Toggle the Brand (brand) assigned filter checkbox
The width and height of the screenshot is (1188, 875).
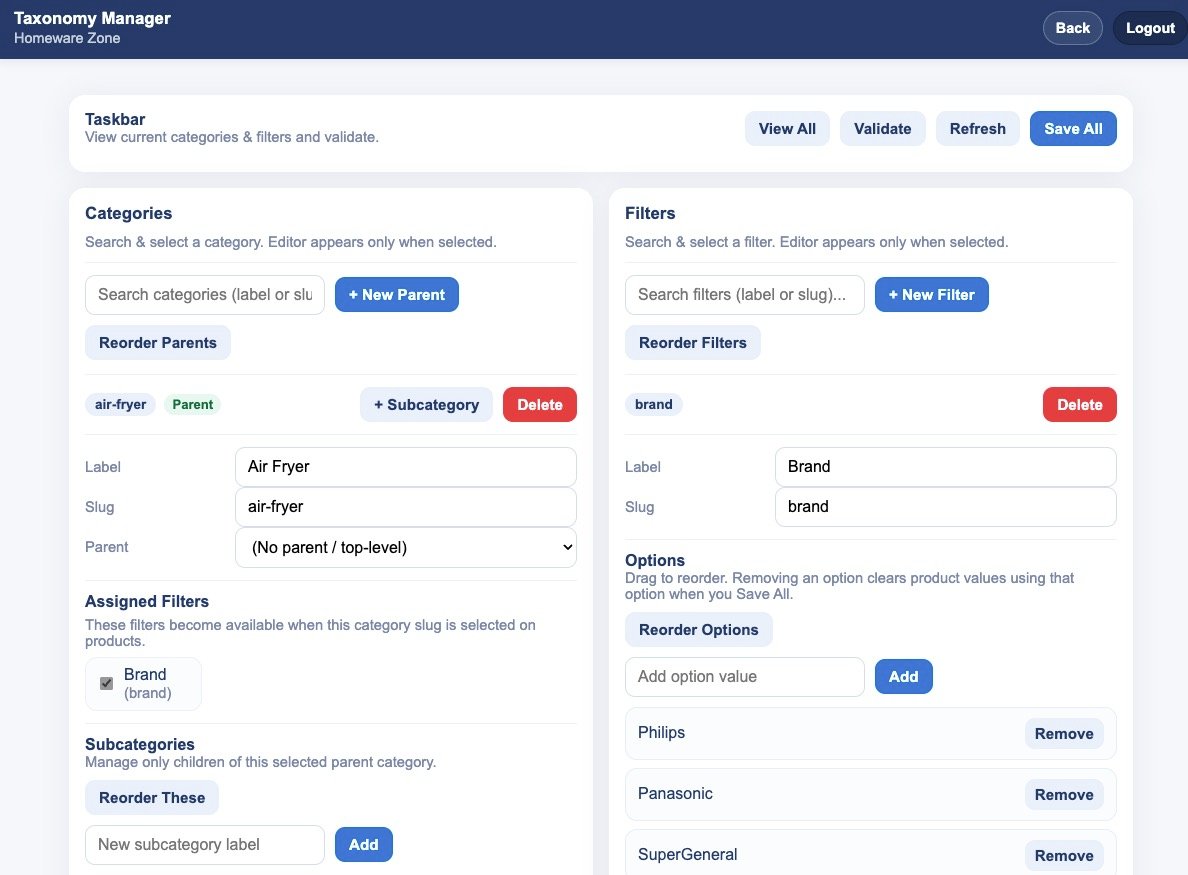click(106, 683)
